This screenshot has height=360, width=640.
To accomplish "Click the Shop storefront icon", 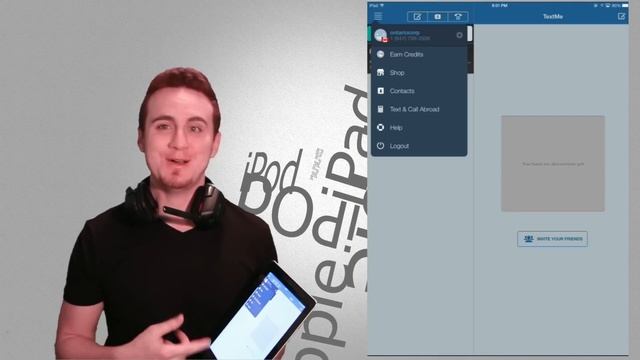I will click(380, 73).
